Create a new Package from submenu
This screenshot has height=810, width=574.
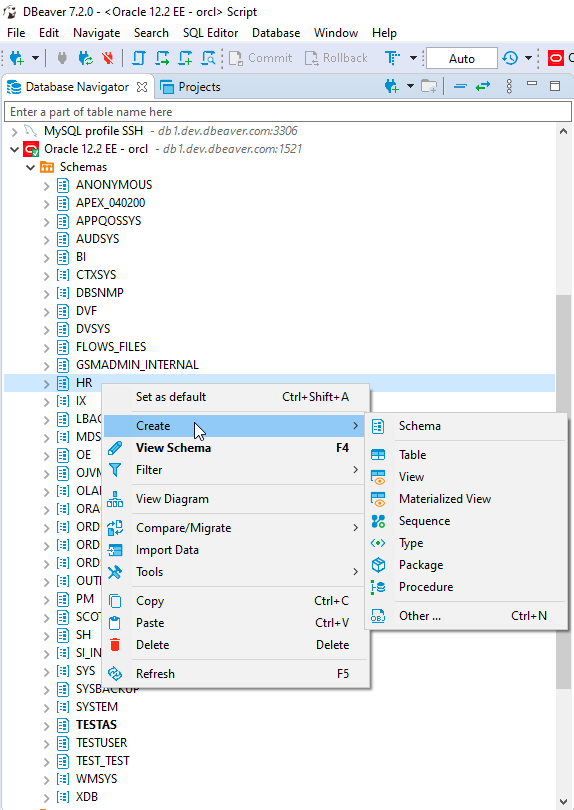click(466, 565)
